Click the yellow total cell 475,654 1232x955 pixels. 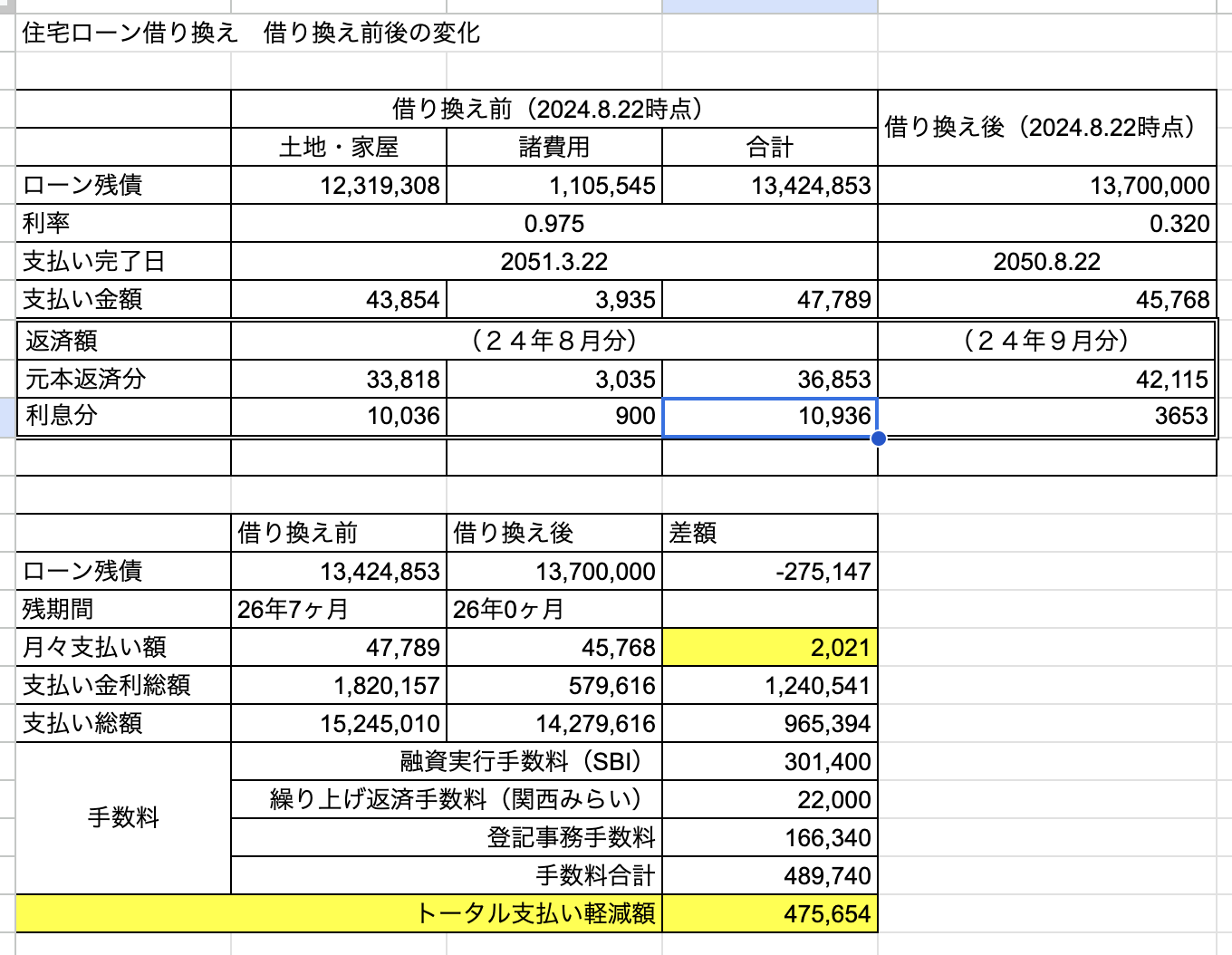tap(770, 913)
